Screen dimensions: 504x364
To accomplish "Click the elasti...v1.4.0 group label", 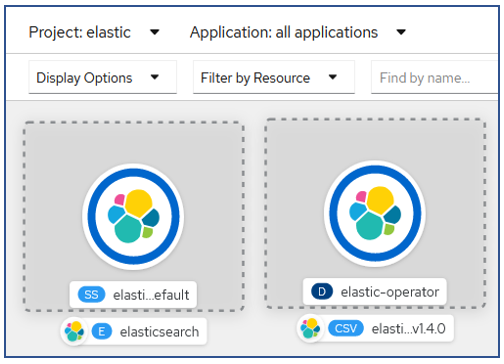I will coord(409,329).
